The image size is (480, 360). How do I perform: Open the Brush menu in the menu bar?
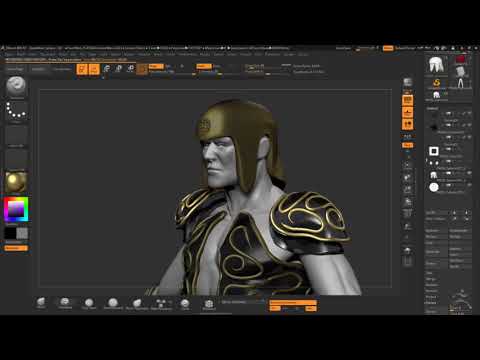[x=21, y=54]
